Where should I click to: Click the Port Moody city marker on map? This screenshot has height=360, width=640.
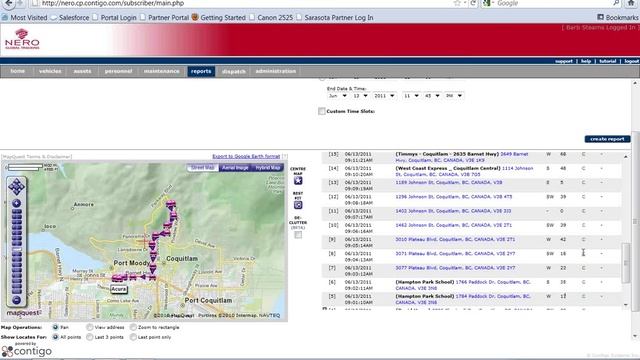(111, 268)
